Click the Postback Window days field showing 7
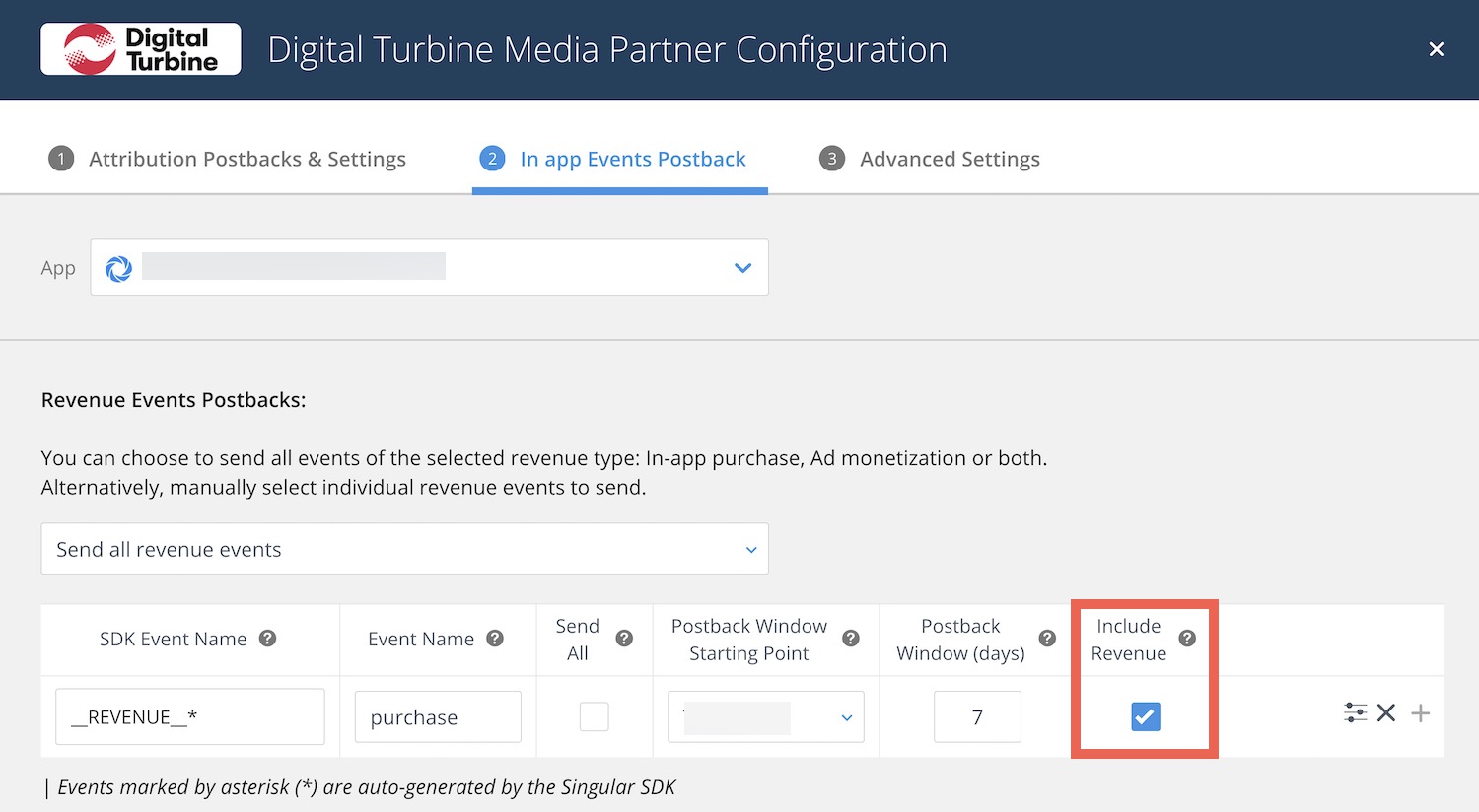The image size is (1479, 812). tap(977, 717)
